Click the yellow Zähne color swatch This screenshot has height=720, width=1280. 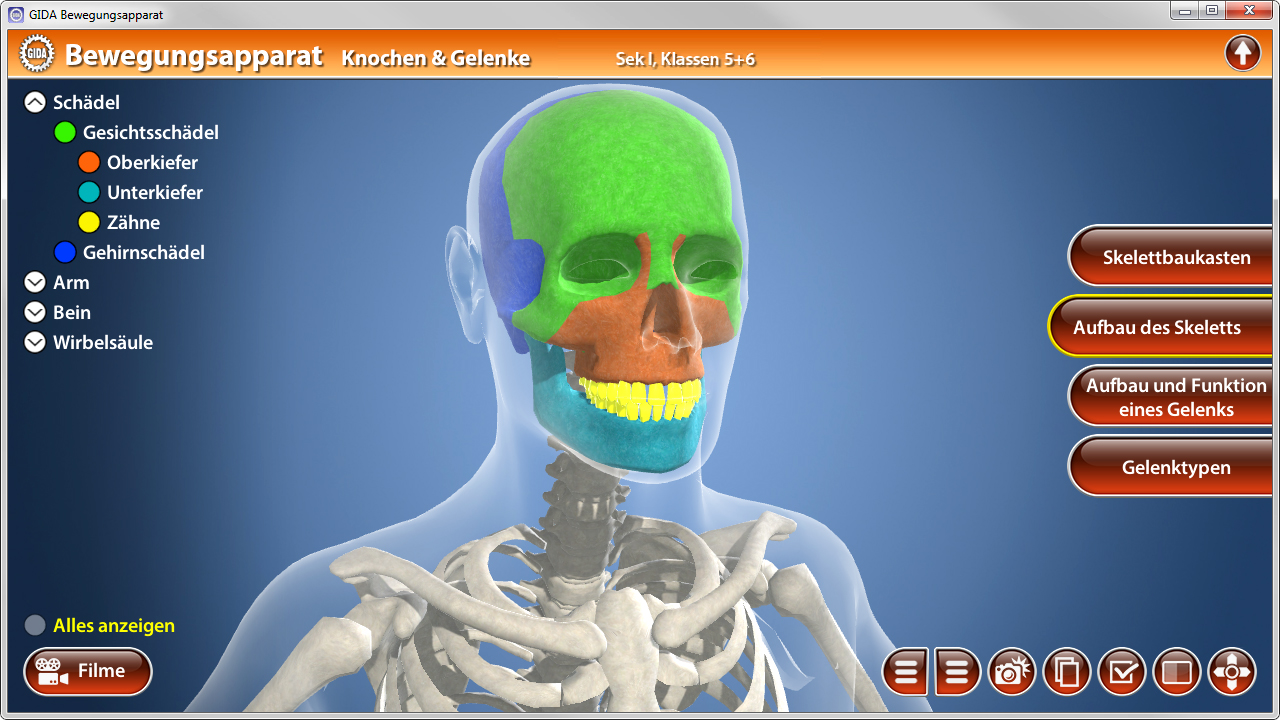89,223
